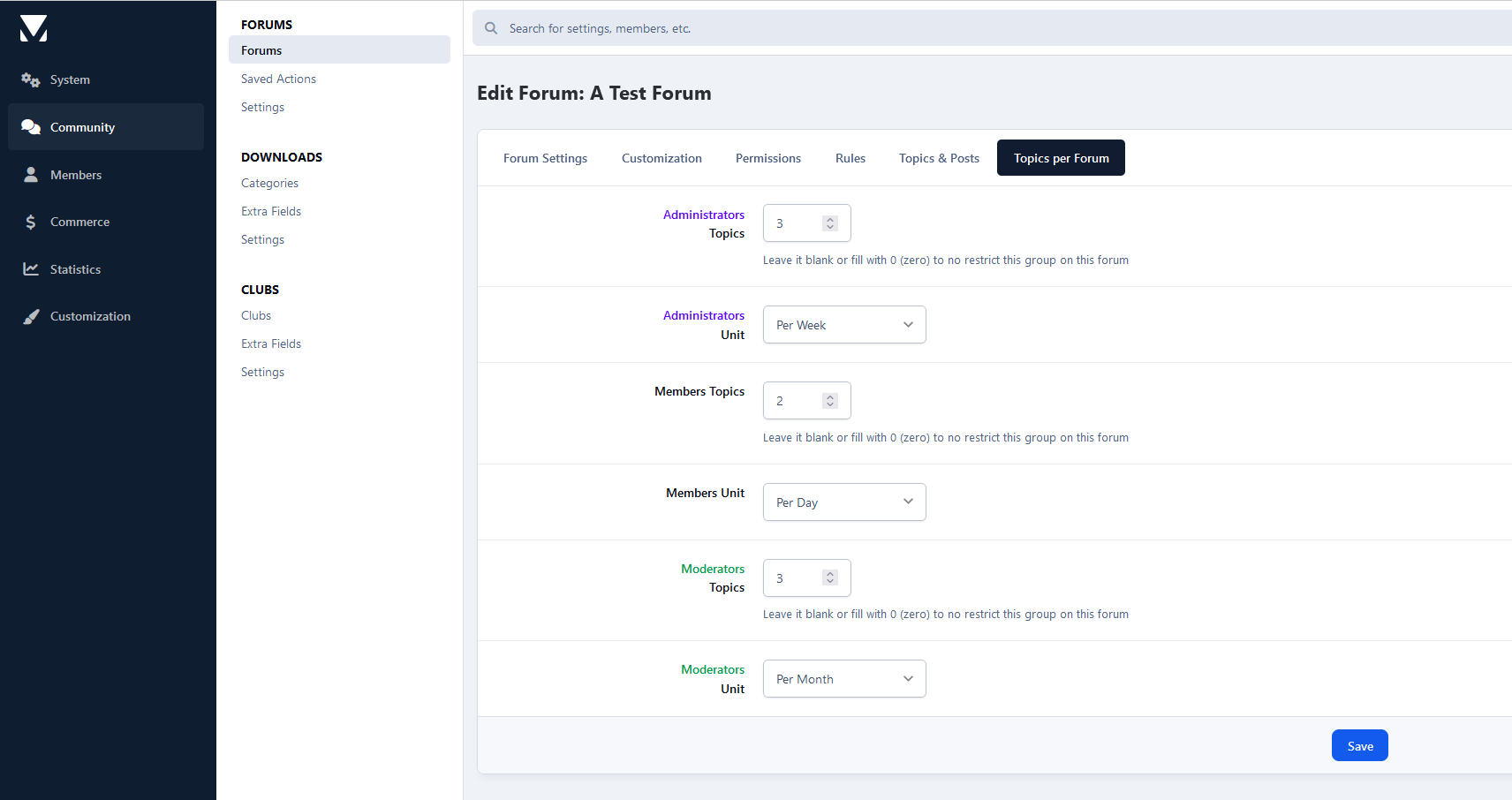Click the Save button

tap(1359, 746)
